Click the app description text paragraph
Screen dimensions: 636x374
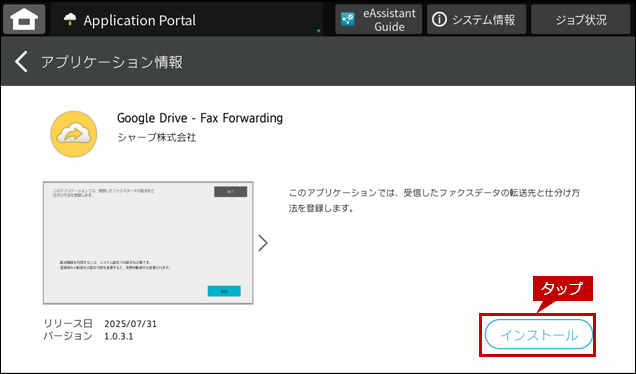click(434, 200)
